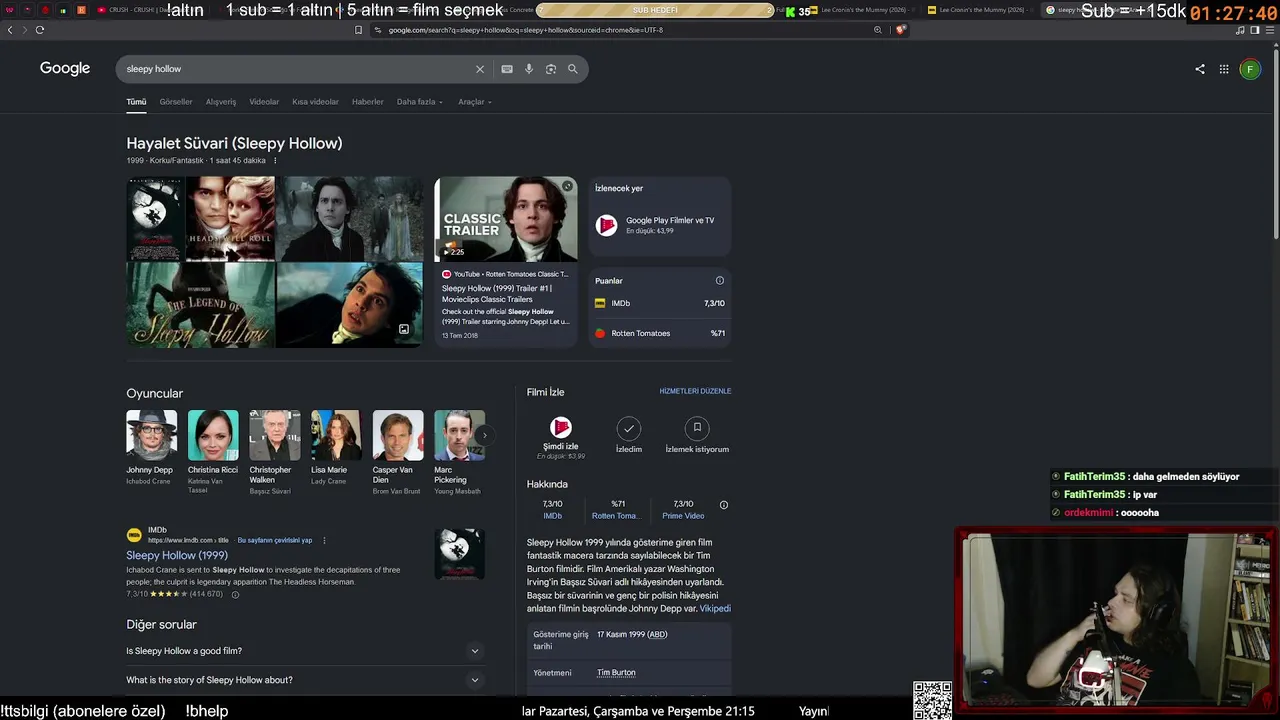Screen dimensions: 1280x720
Task: Go back in browser history
Action: pos(10,30)
